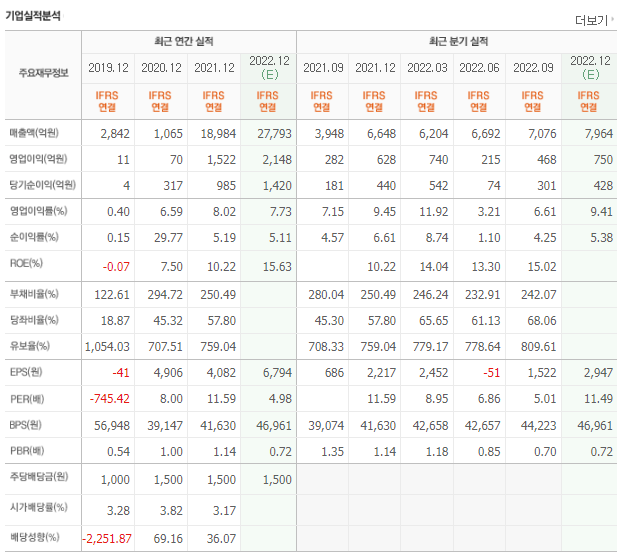Click the 7,964 quarterly revenue value

[x=599, y=134]
